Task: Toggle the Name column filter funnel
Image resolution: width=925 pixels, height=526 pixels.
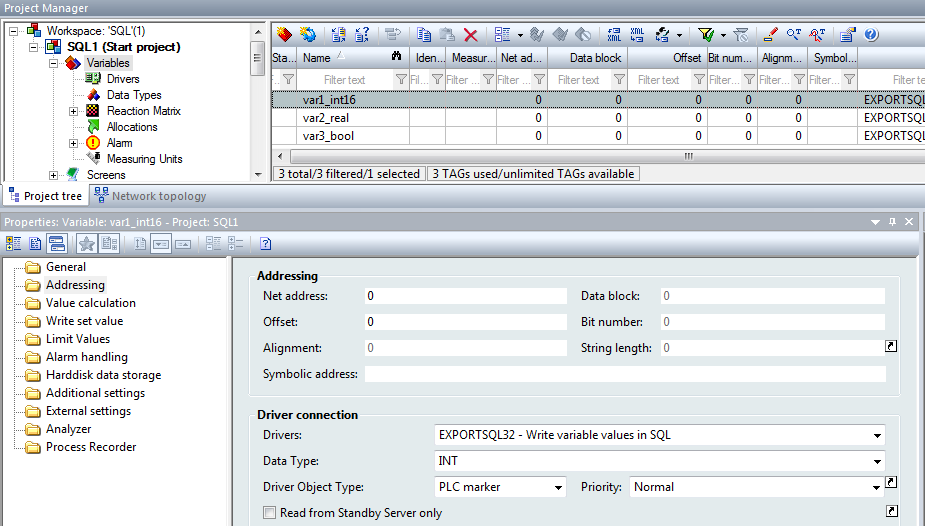Action: pyautogui.click(x=400, y=80)
